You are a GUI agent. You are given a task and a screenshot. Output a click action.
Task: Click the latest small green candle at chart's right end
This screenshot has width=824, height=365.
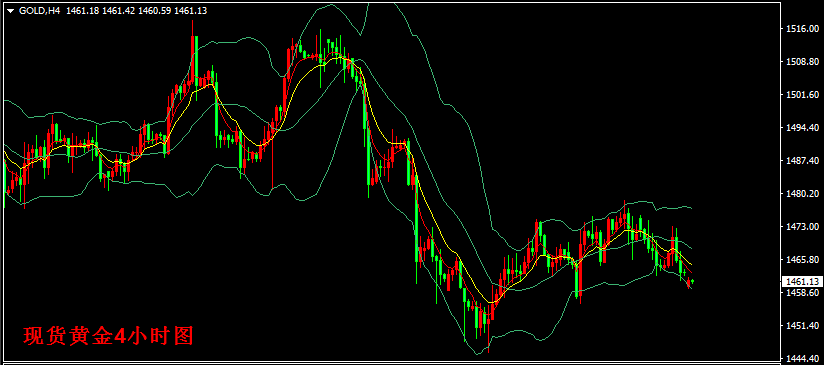pos(693,281)
